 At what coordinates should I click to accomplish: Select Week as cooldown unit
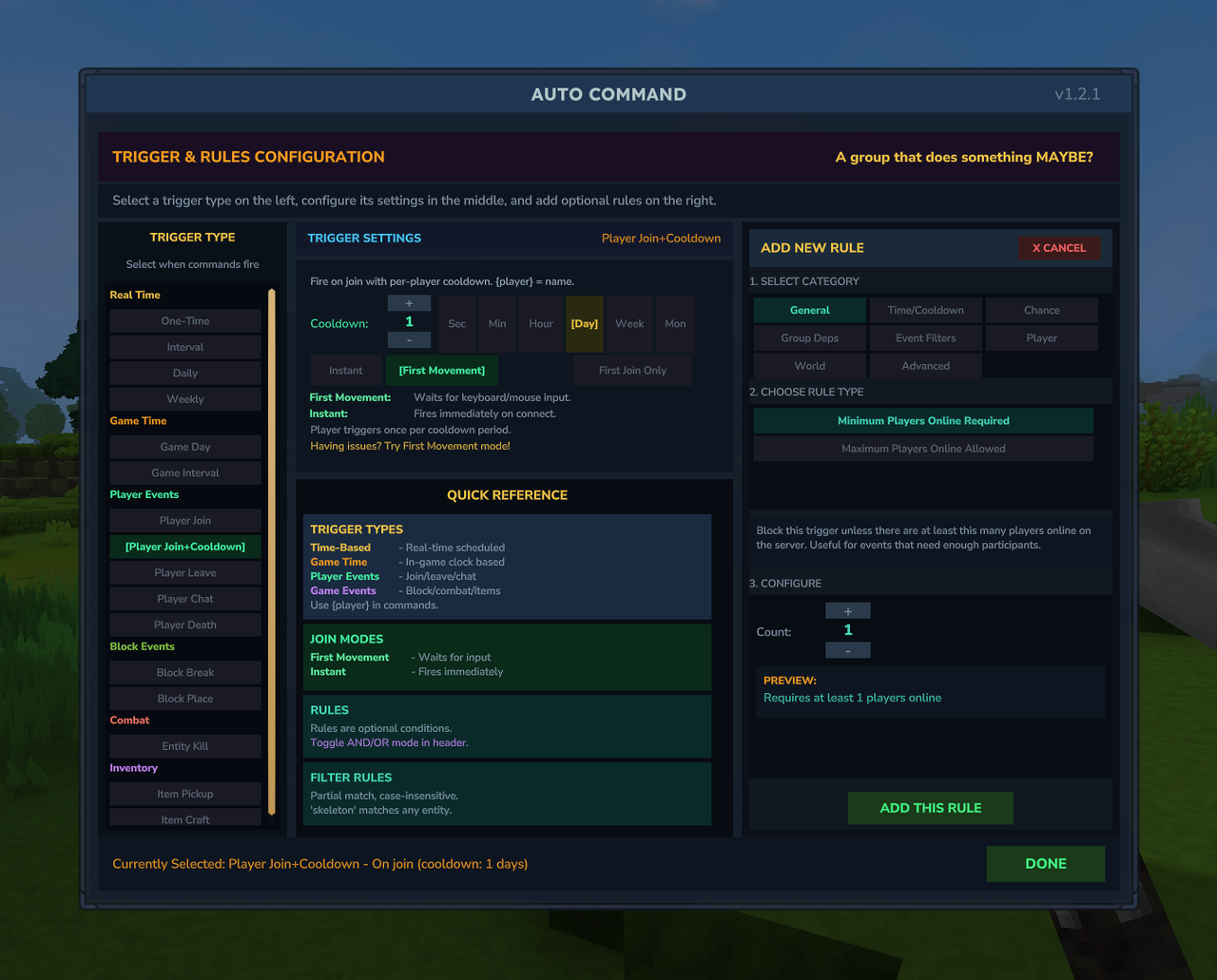tap(629, 324)
